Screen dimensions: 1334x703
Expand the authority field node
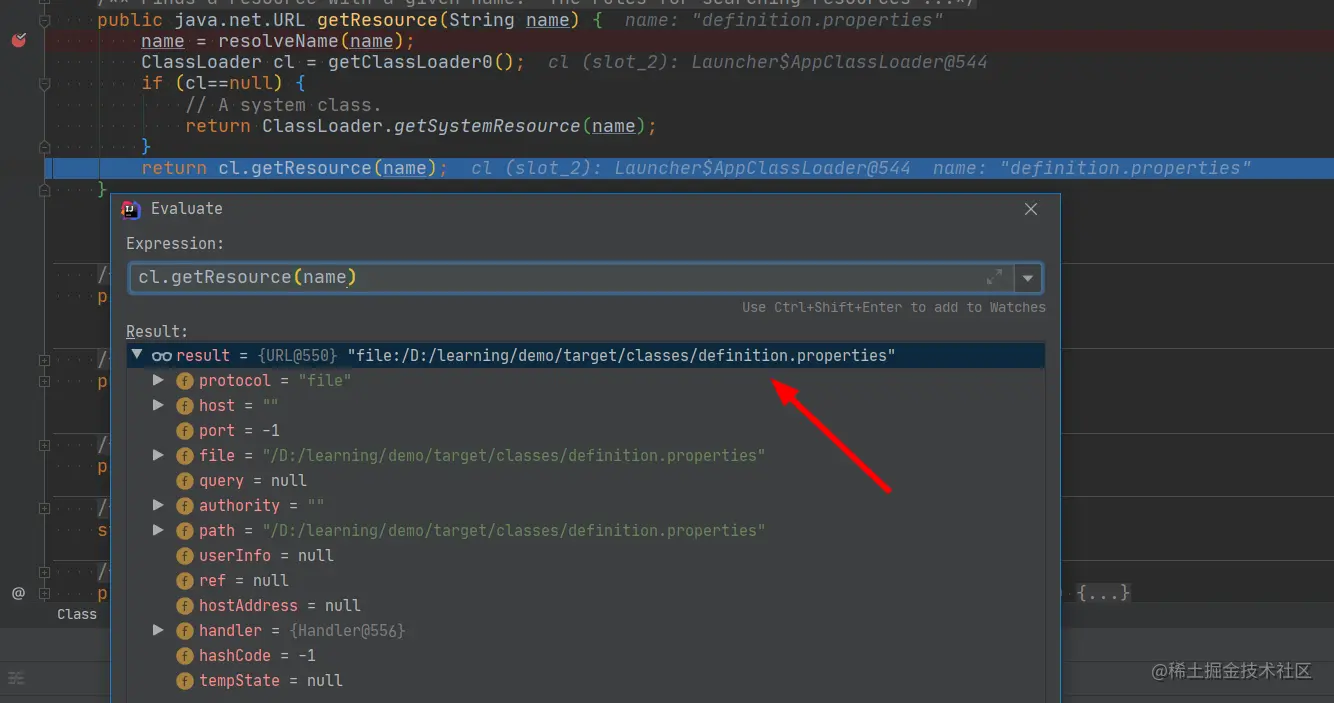158,506
